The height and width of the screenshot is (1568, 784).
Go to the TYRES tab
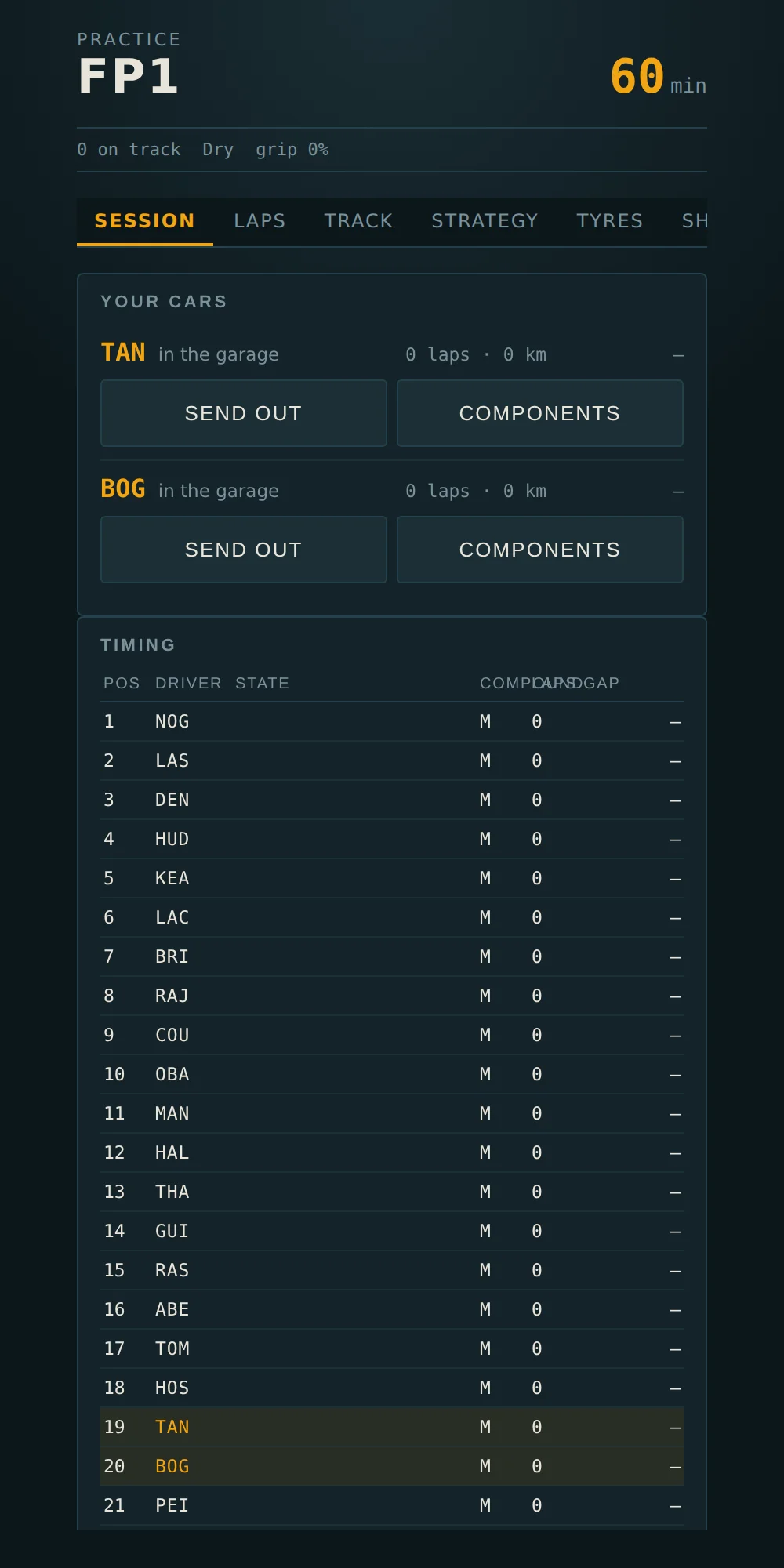tap(609, 221)
